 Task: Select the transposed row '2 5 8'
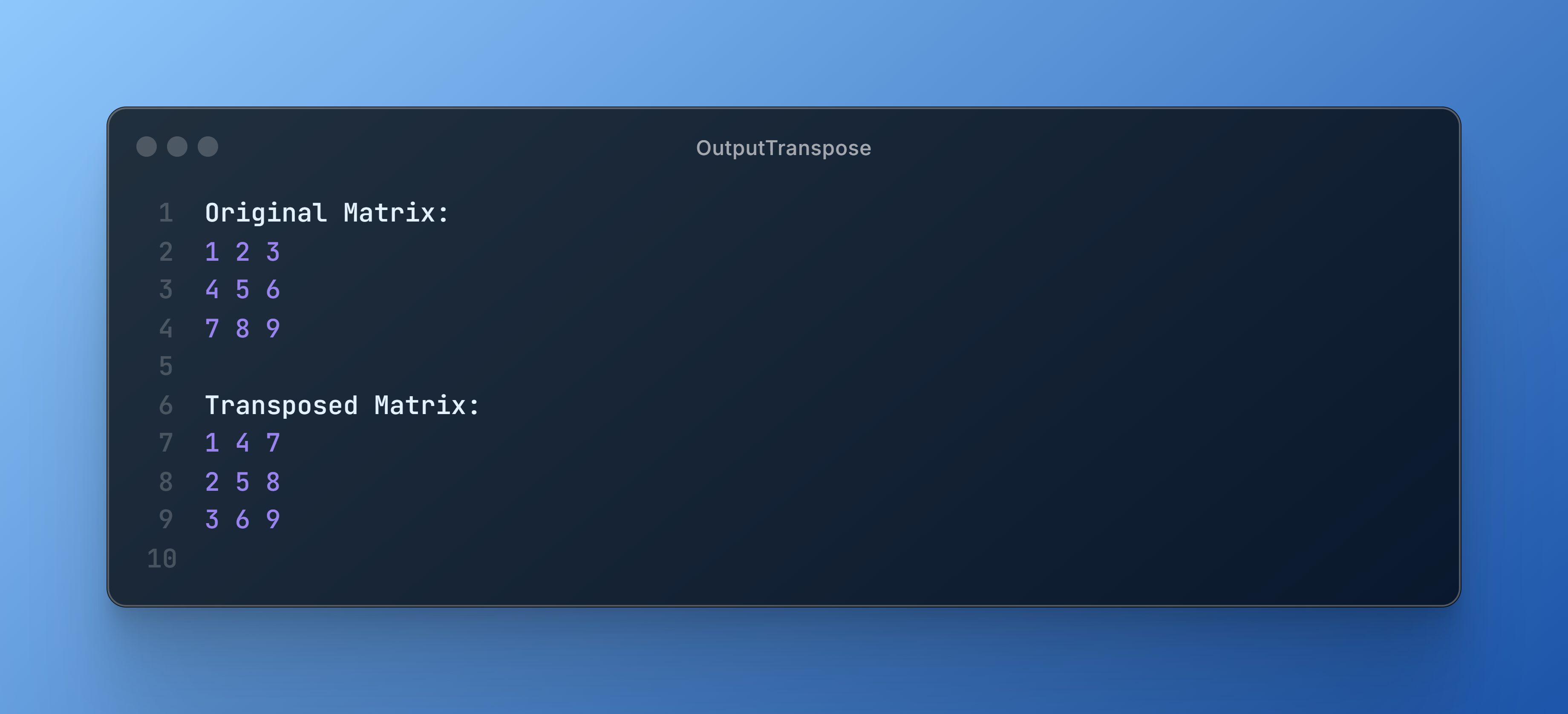tap(242, 482)
